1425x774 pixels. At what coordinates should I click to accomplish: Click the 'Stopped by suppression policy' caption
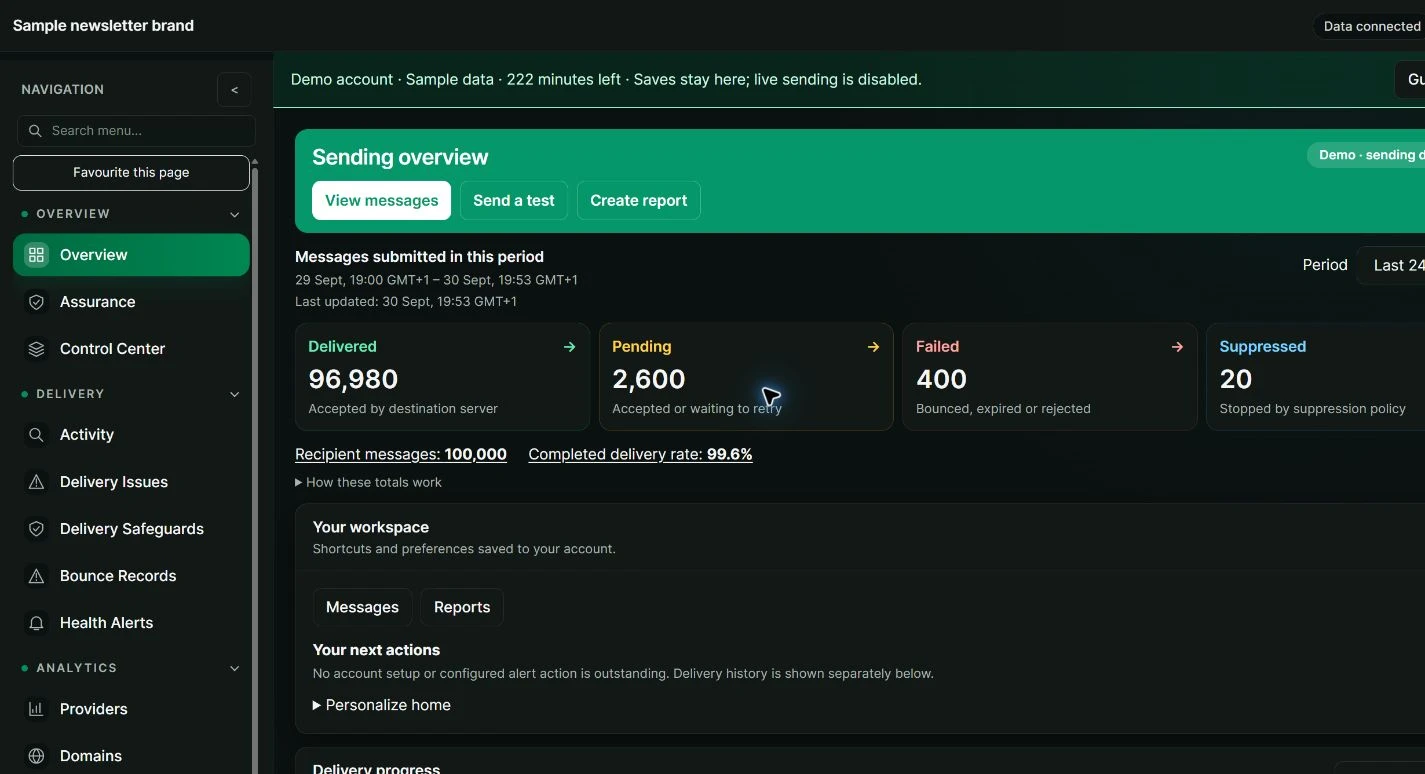pyautogui.click(x=1313, y=408)
